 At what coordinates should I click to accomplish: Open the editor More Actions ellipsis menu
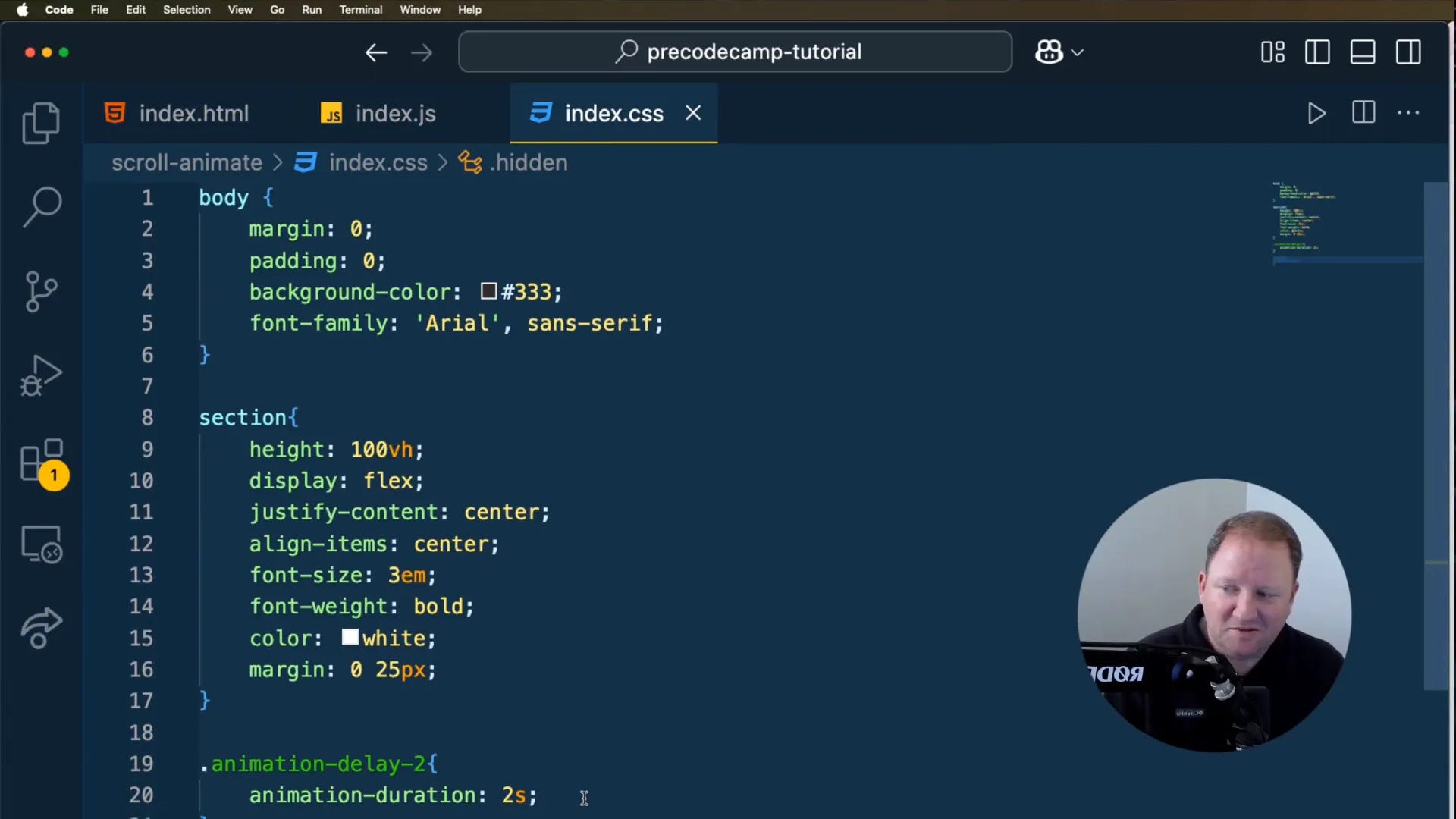tap(1408, 113)
